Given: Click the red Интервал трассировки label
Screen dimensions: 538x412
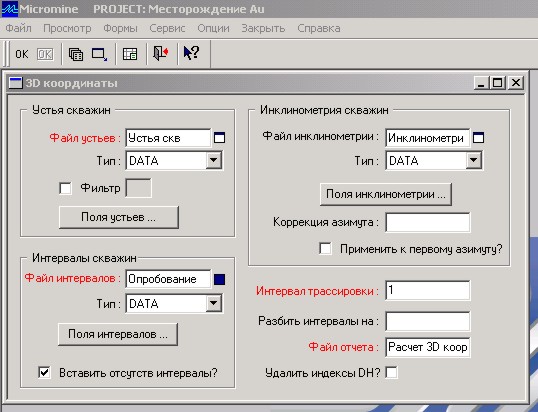Looking at the screenshot, I should pyautogui.click(x=317, y=291).
